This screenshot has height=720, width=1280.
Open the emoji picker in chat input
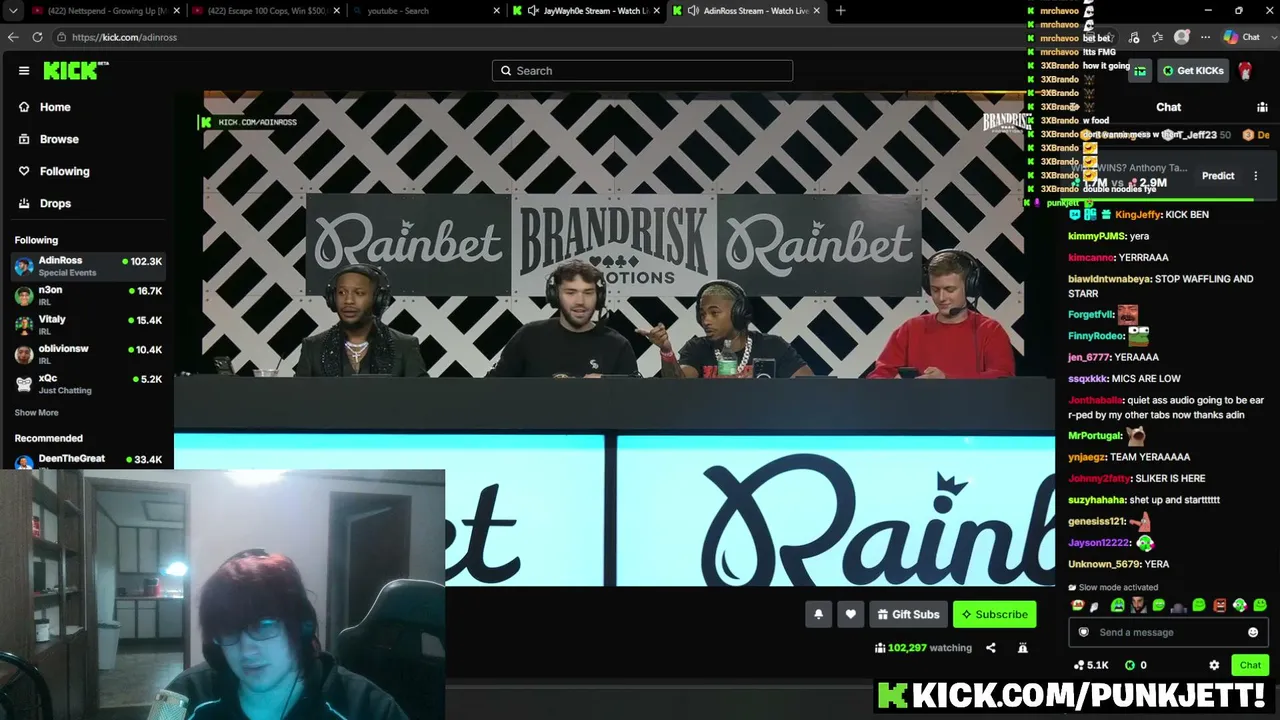pyautogui.click(x=1253, y=632)
